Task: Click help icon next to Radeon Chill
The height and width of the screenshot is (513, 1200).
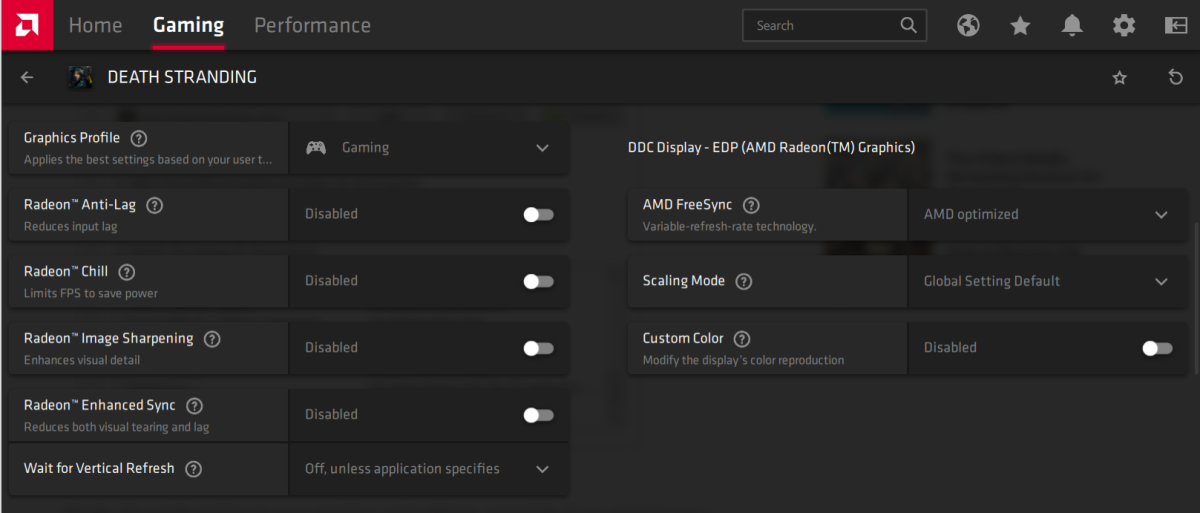Action: (127, 272)
